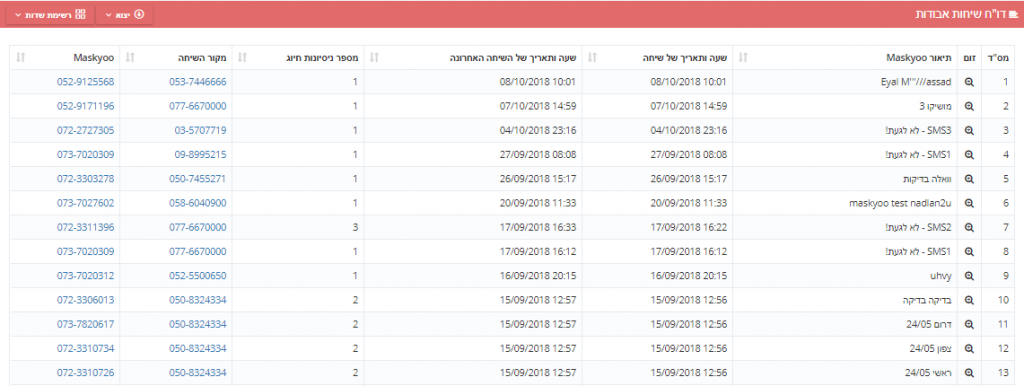Open the רשימת שדות fields list dropdown
The image size is (1024, 386).
(x=50, y=14)
